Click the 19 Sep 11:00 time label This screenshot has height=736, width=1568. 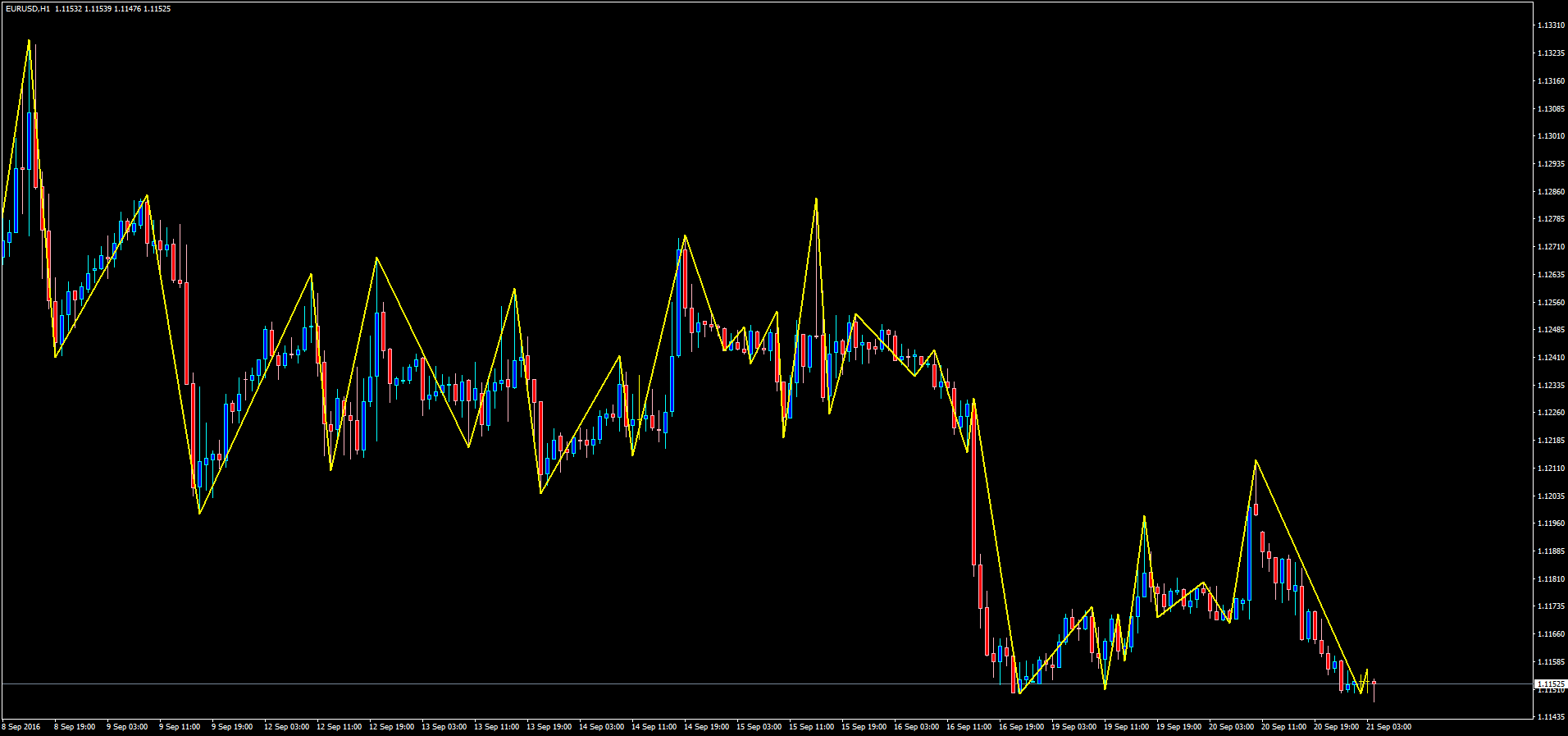coord(1126,727)
